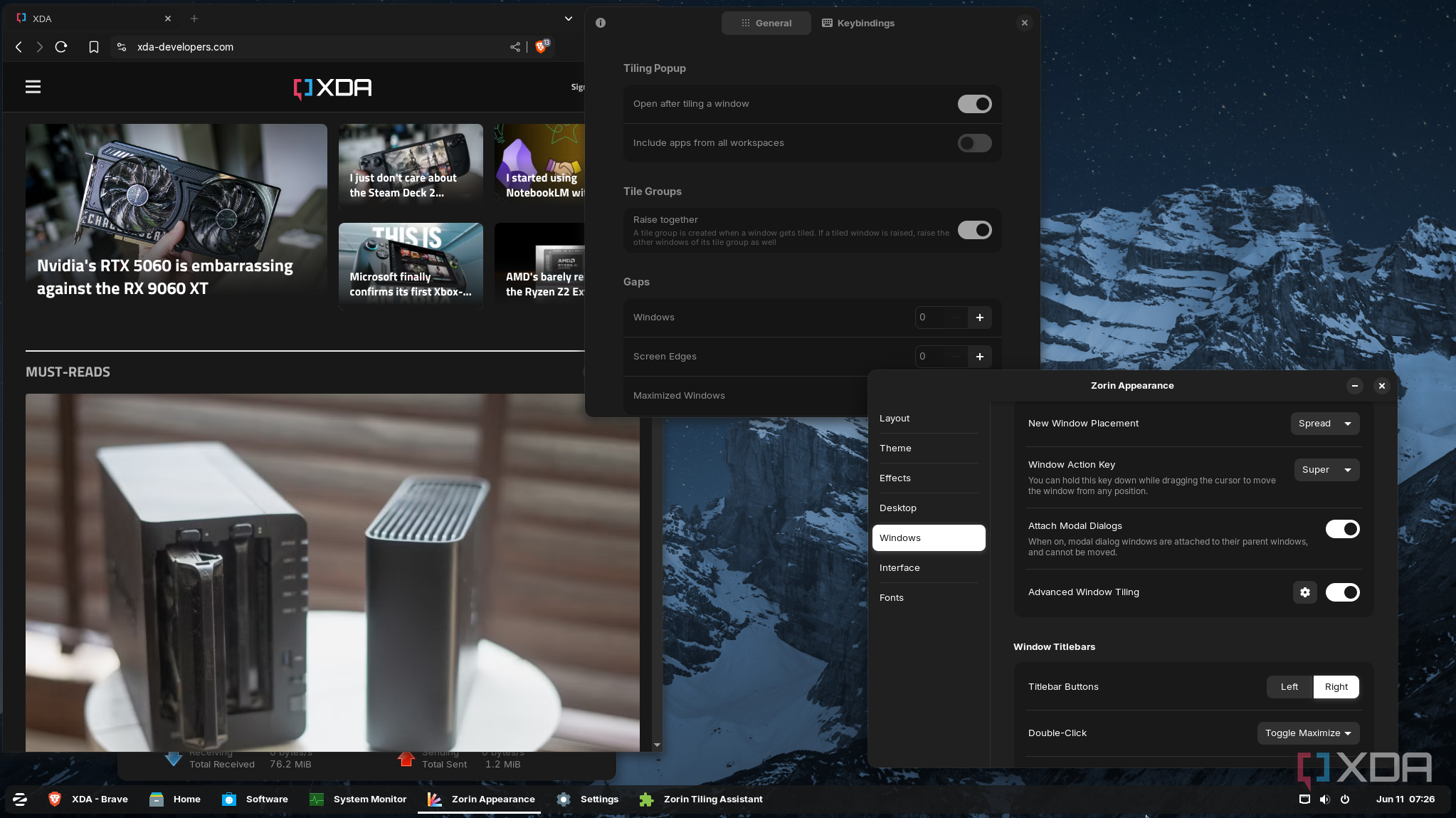Enable Include apps from all workspaces
Image resolution: width=1456 pixels, height=818 pixels.
(x=974, y=143)
